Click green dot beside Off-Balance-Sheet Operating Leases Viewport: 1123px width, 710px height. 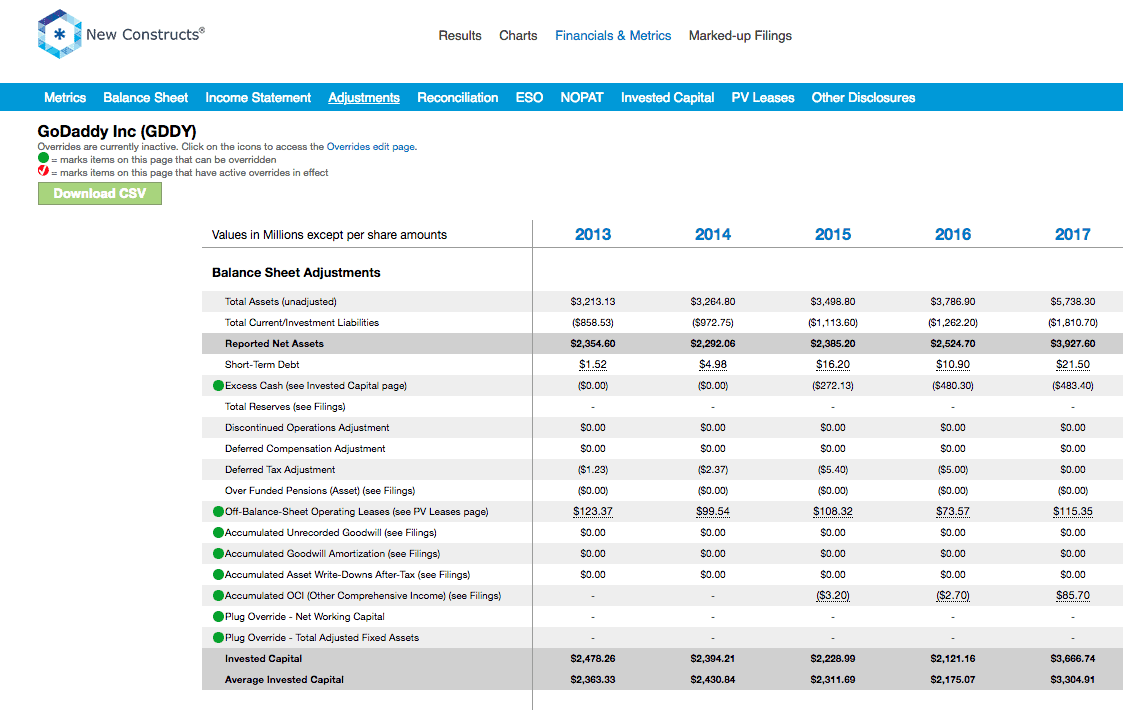218,512
